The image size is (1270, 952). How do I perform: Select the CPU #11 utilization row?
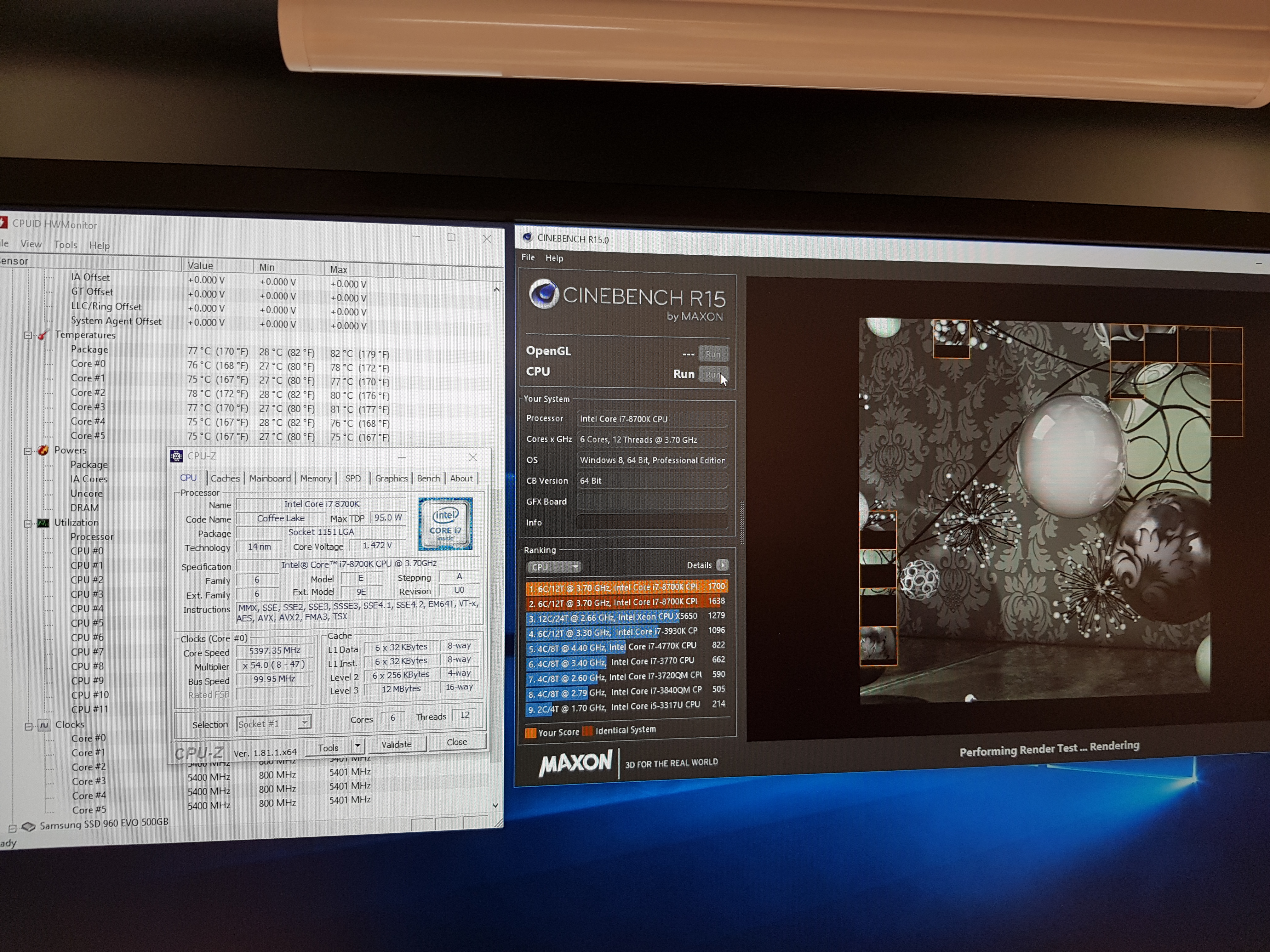(89, 709)
